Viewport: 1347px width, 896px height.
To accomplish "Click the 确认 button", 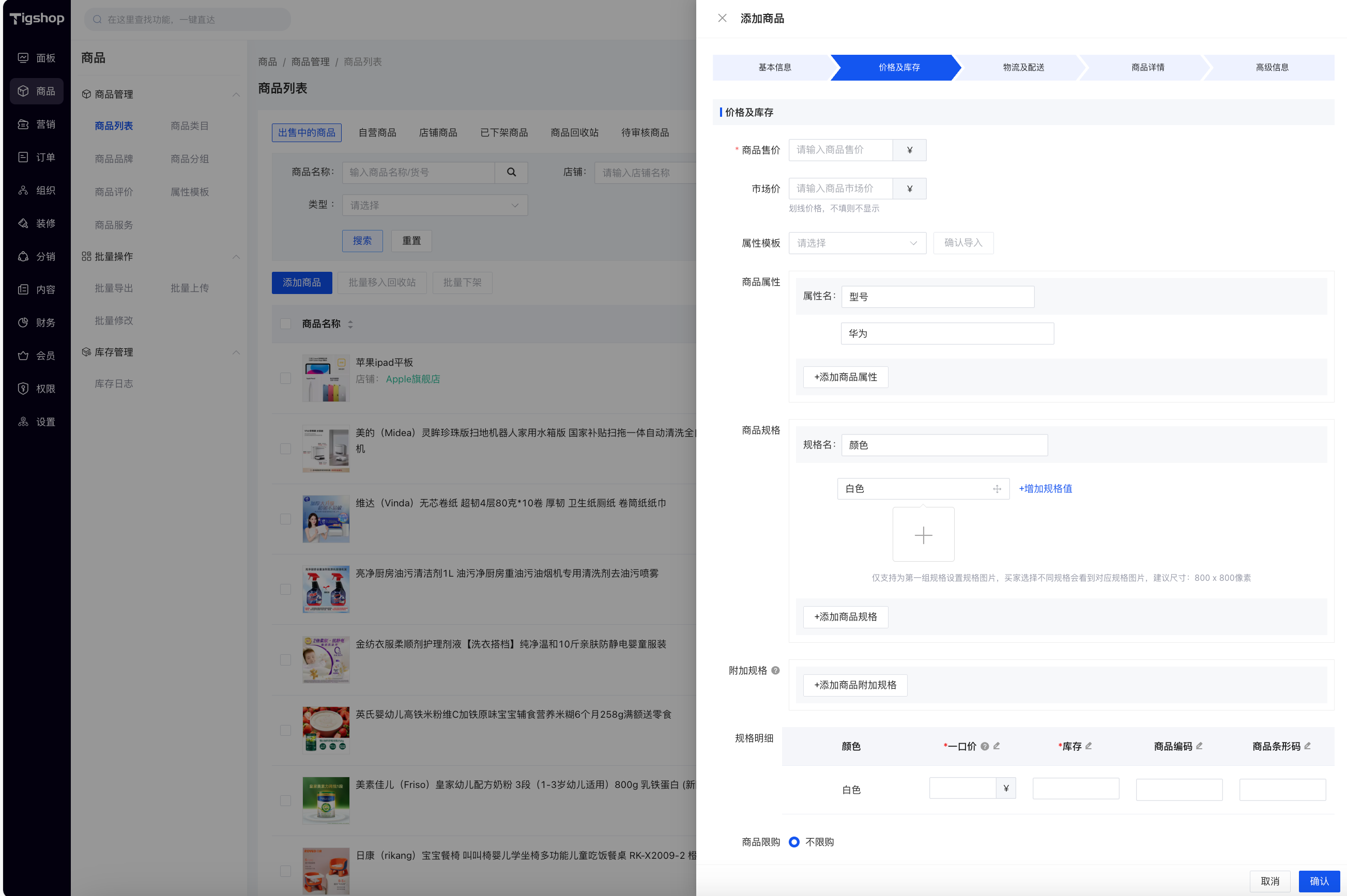I will (x=1319, y=880).
